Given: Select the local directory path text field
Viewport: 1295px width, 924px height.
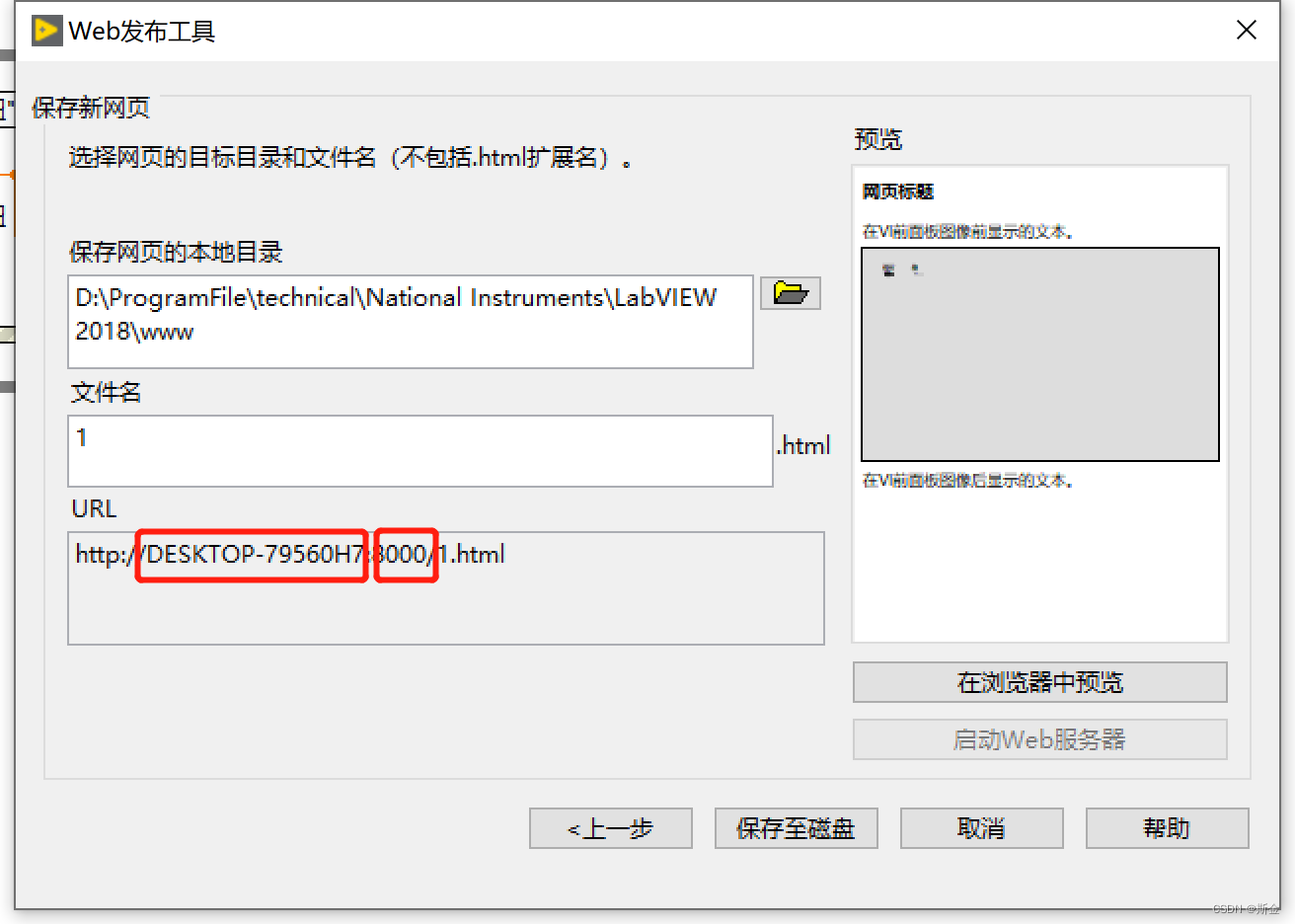Looking at the screenshot, I should 411,321.
